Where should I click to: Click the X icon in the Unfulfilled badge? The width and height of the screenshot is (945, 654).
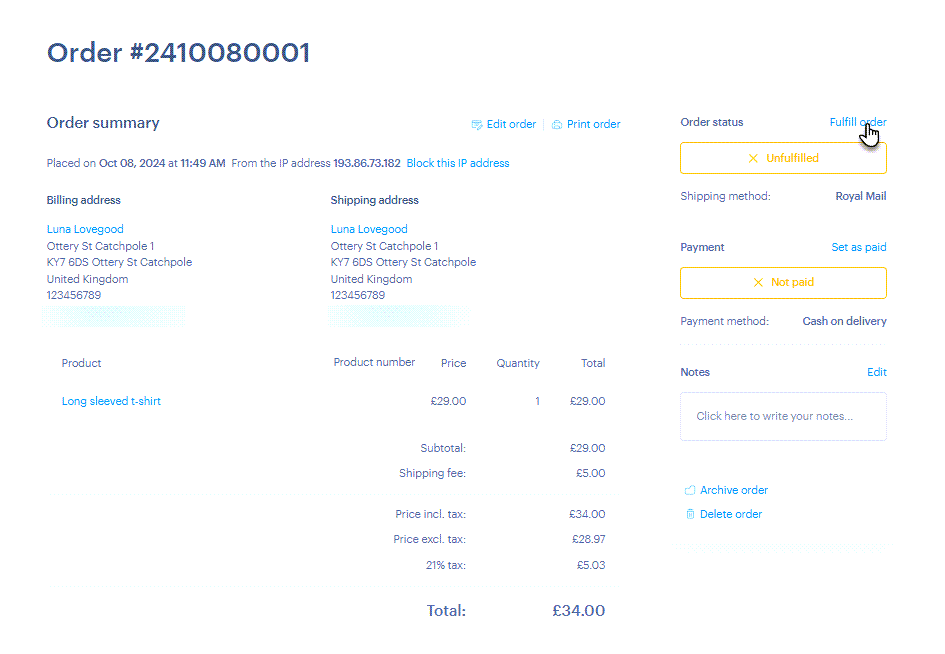[753, 159]
